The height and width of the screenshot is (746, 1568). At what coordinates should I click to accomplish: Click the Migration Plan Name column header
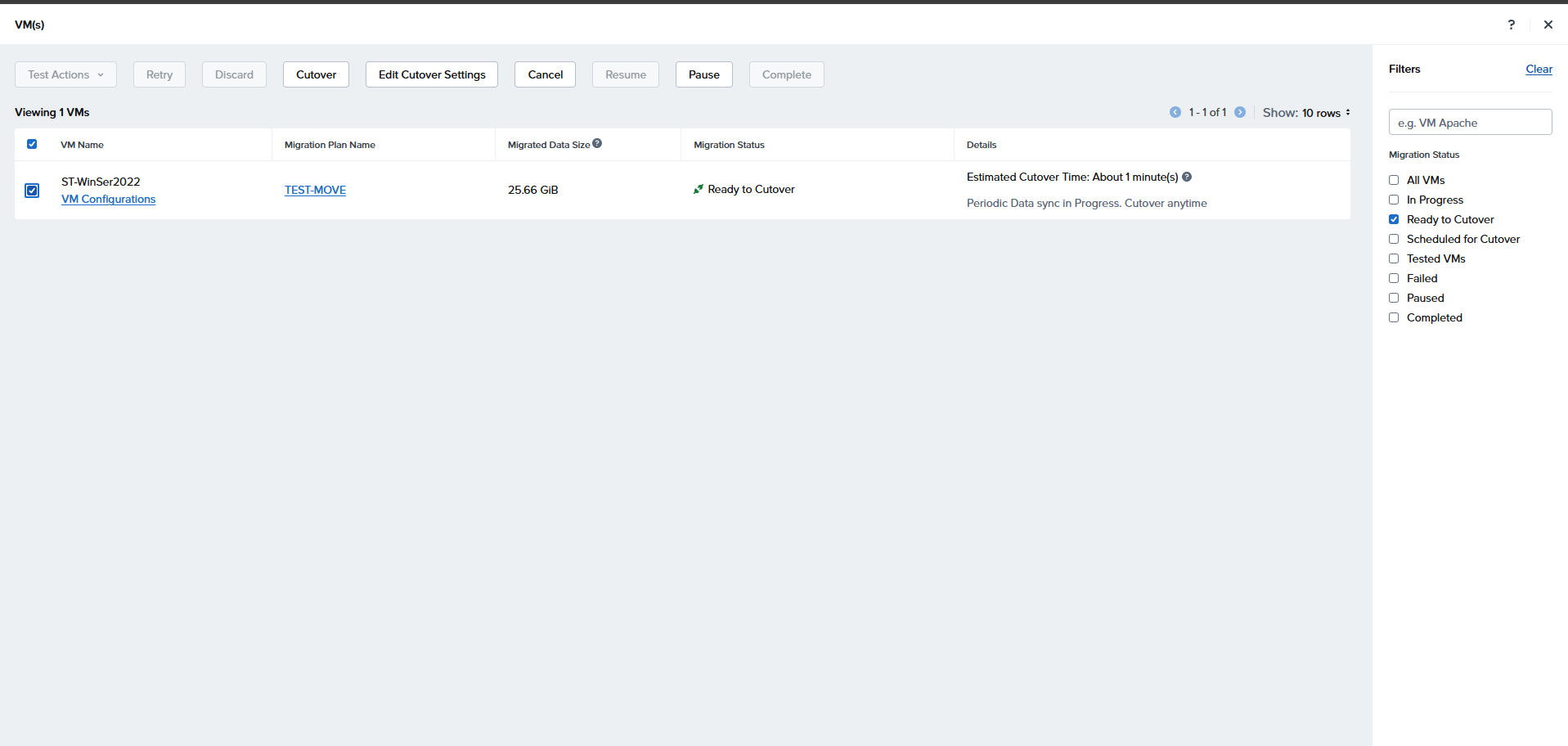click(x=330, y=145)
